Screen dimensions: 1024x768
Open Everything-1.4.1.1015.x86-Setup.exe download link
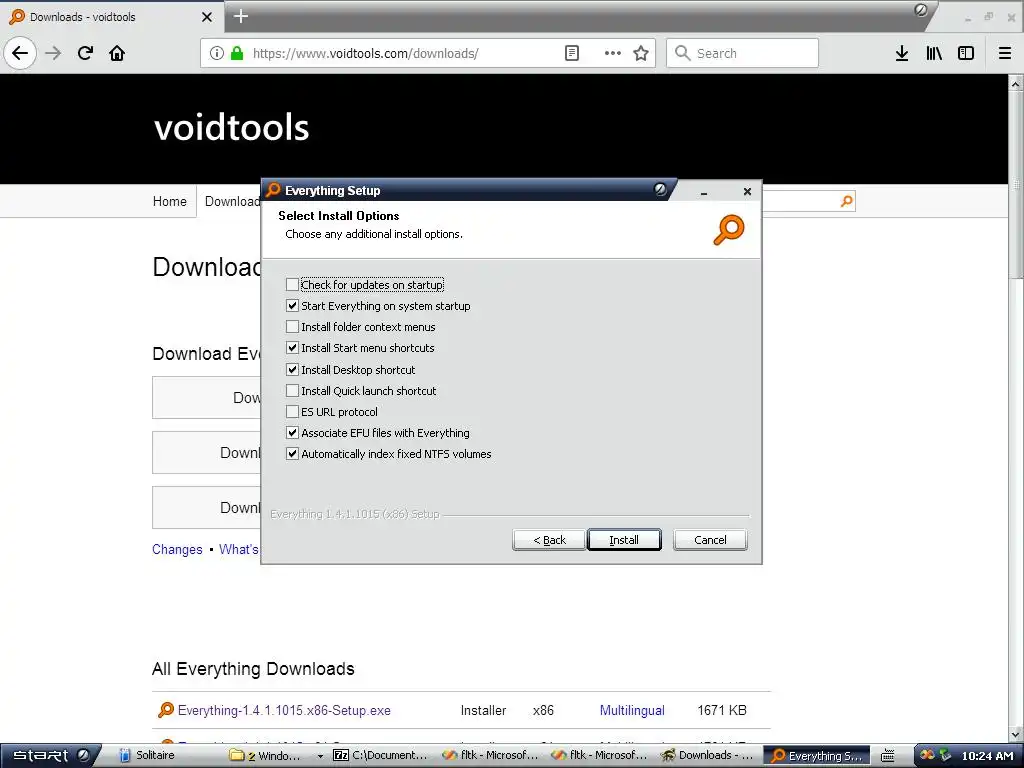[x=284, y=710]
